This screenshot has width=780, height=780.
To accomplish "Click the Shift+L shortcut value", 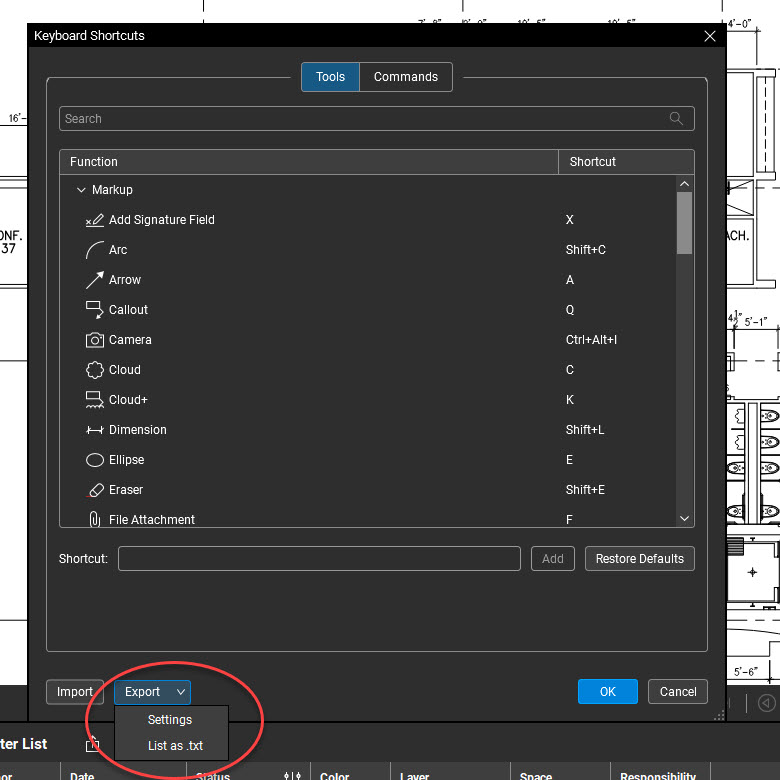I will (585, 430).
